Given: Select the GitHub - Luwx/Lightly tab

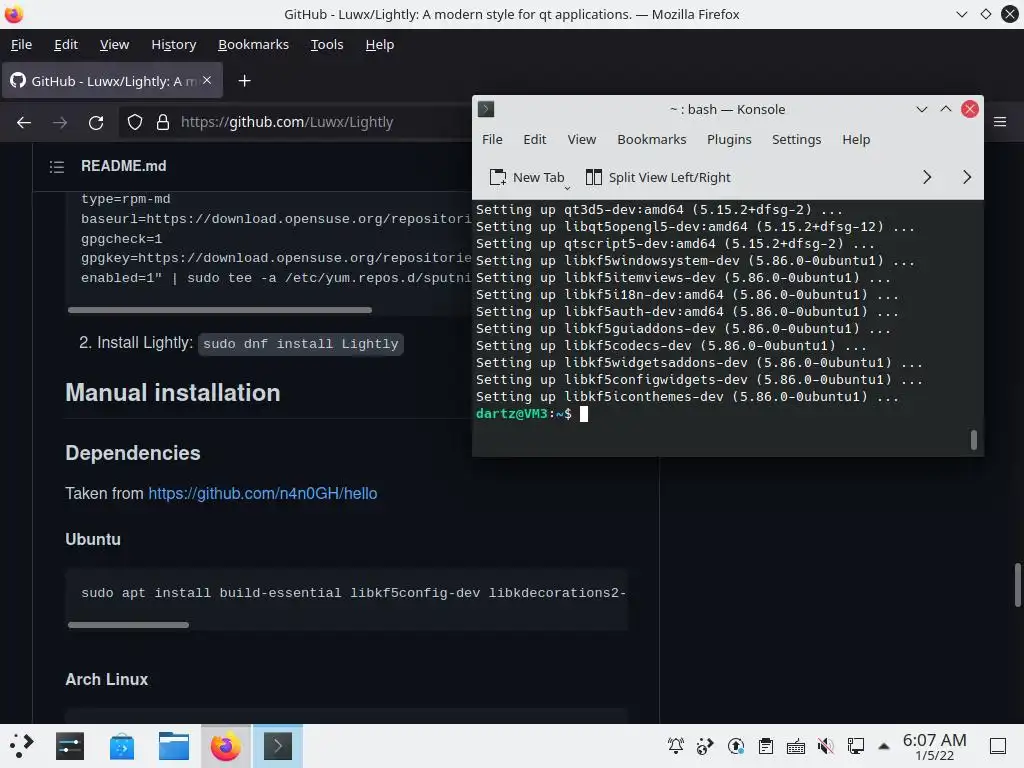Looking at the screenshot, I should click(x=112, y=81).
